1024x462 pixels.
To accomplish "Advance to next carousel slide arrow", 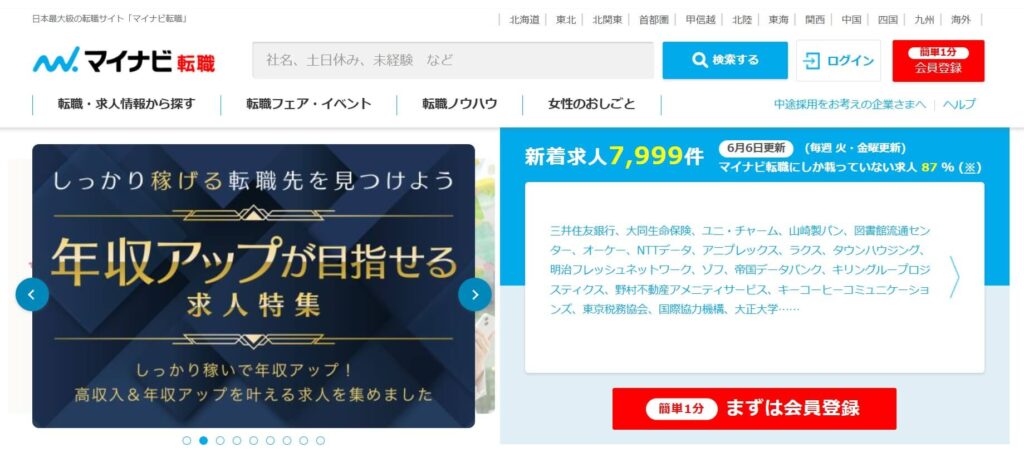I will point(475,294).
